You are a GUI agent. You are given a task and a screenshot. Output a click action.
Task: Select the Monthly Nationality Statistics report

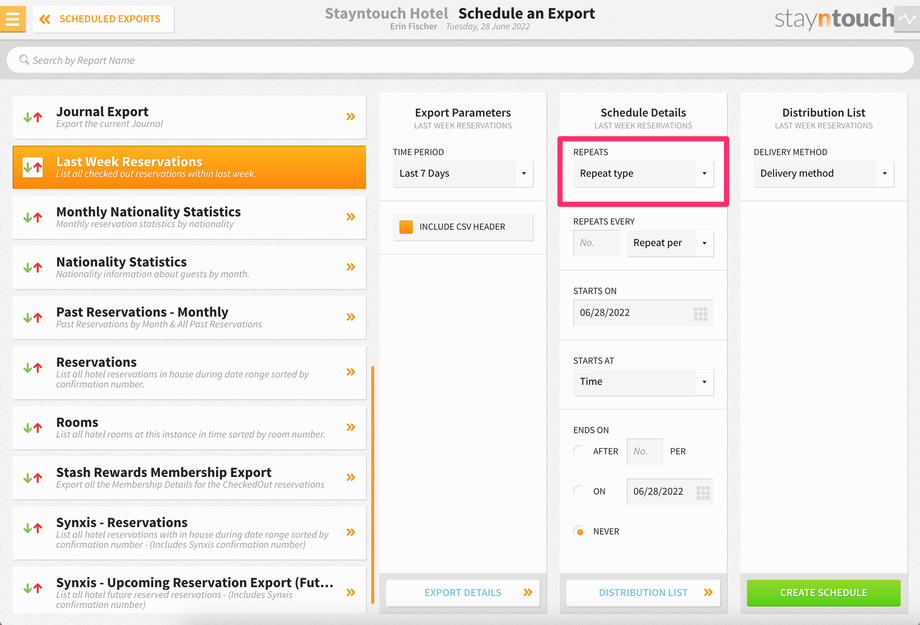189,217
